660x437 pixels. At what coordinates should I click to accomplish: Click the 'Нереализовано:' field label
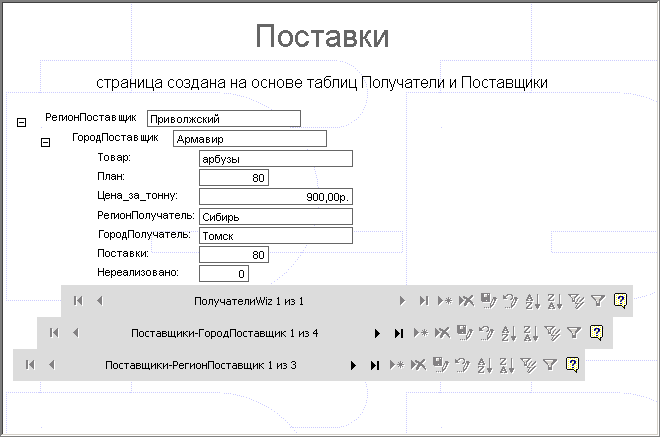point(138,272)
